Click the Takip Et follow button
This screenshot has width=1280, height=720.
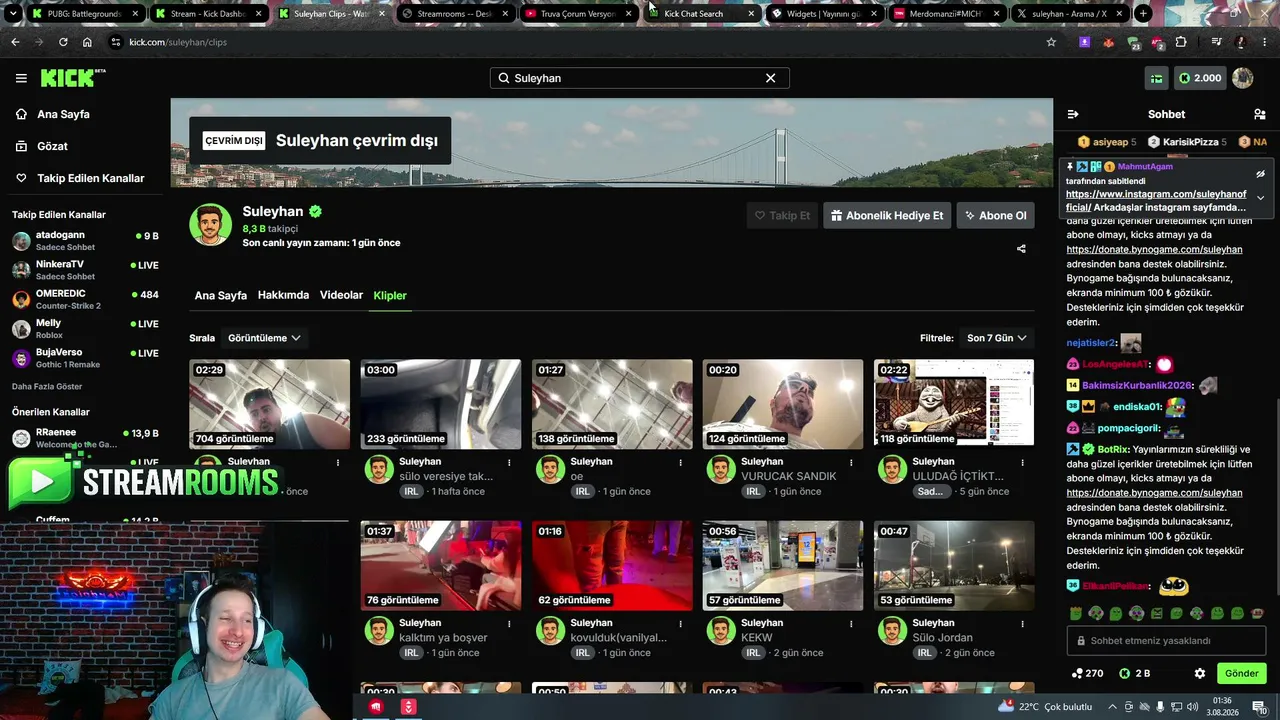coord(782,215)
